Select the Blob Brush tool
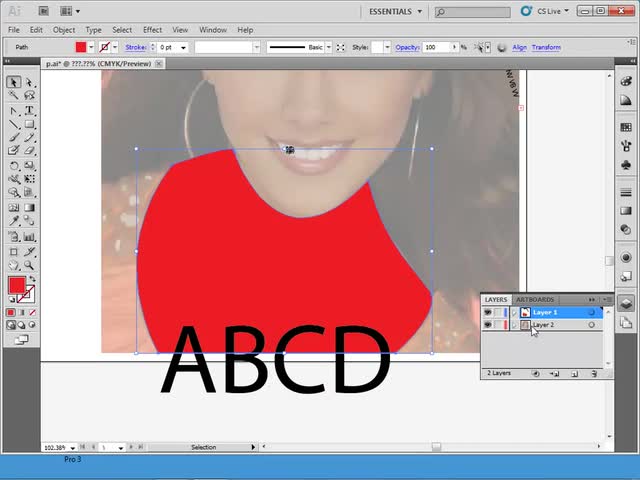The image size is (640, 480). point(13,151)
